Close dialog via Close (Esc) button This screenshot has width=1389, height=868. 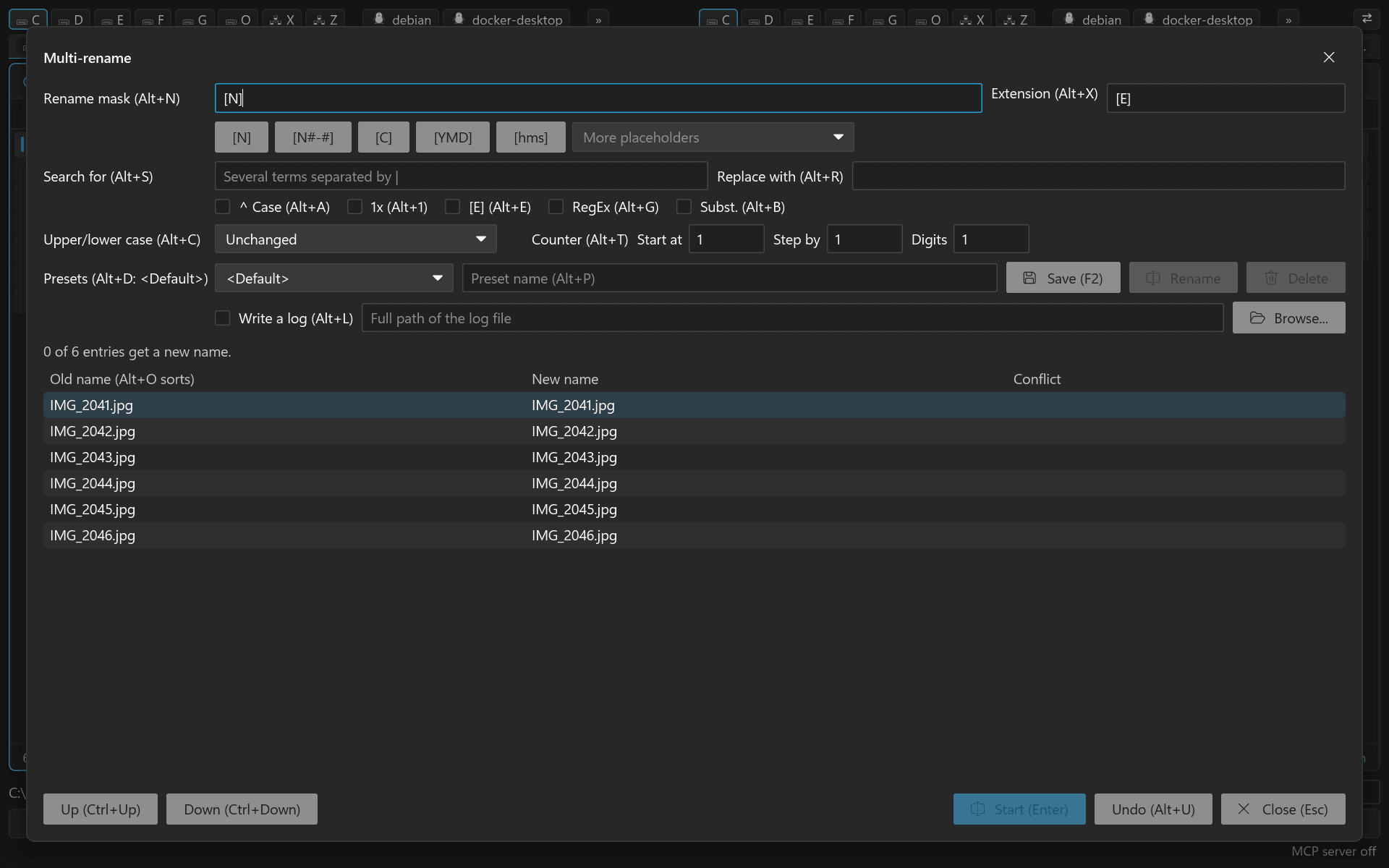[x=1283, y=809]
